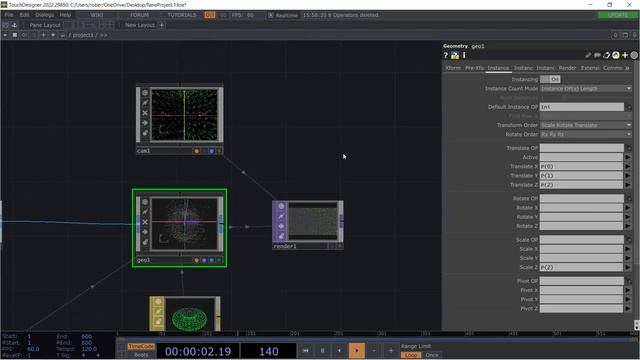Open Instance Count Mode dropdown
The height and width of the screenshot is (360, 640).
click(x=586, y=89)
